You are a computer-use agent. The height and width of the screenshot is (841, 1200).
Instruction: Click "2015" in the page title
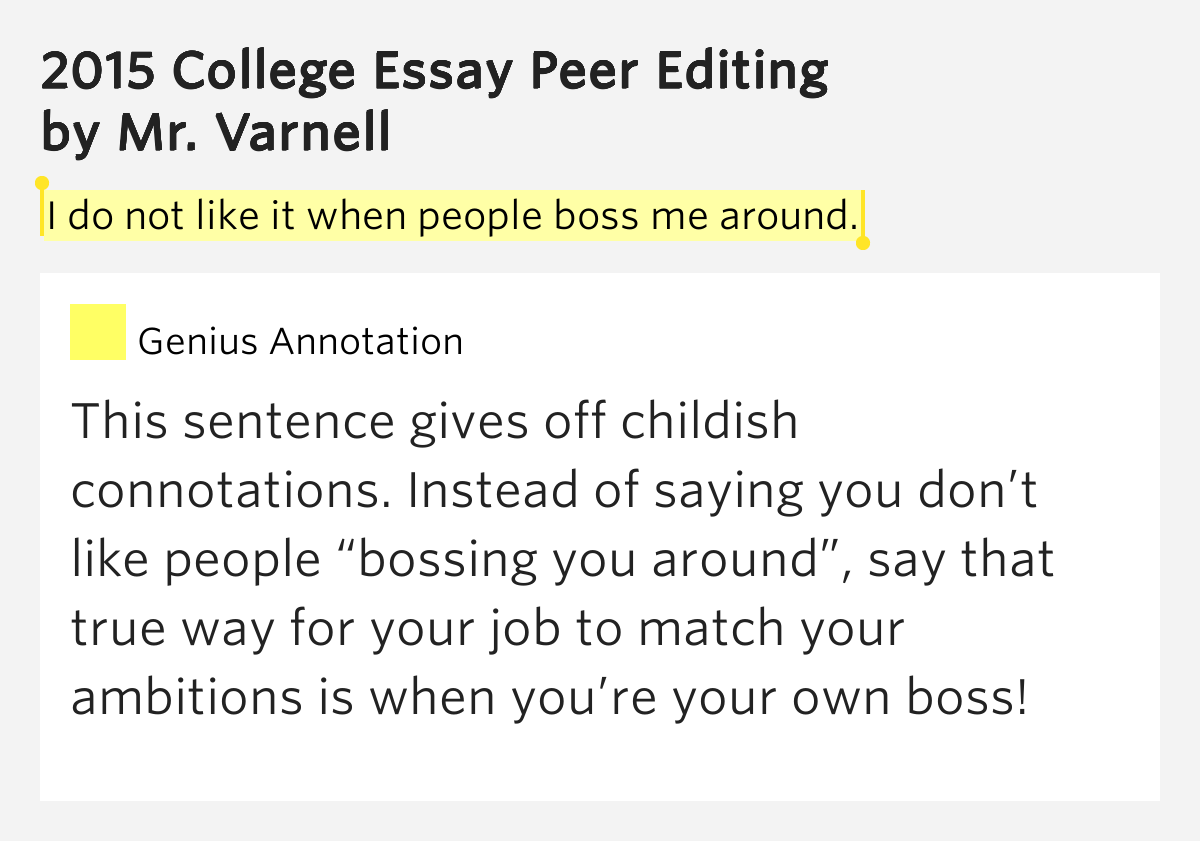click(x=99, y=71)
